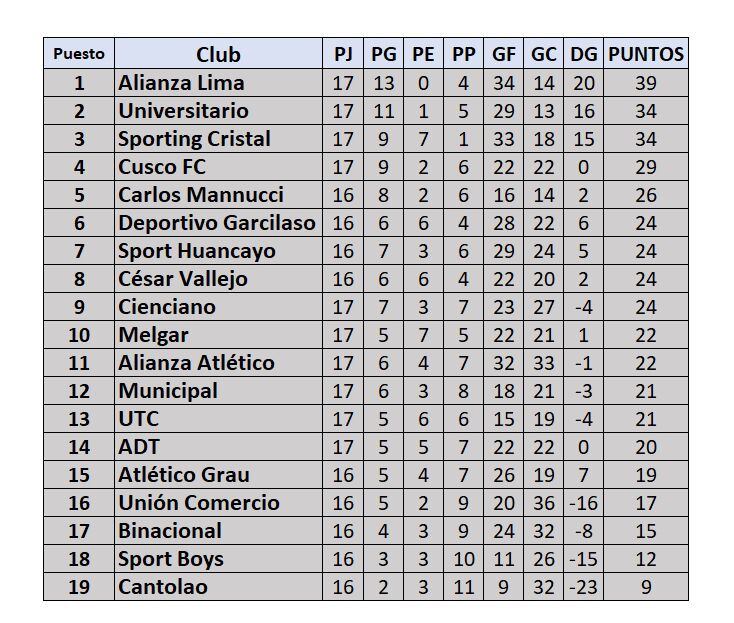
Task: Click the Cusco FC row name
Action: pos(162,166)
